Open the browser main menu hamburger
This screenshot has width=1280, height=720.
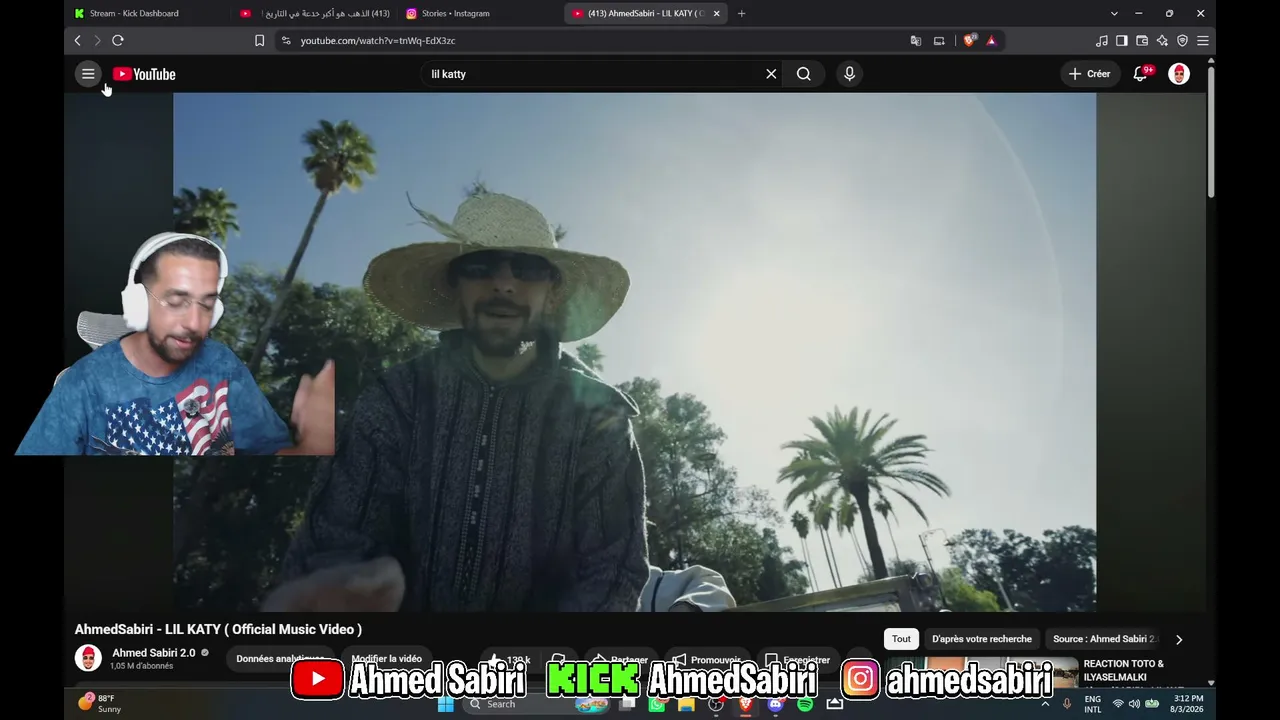tap(1203, 41)
